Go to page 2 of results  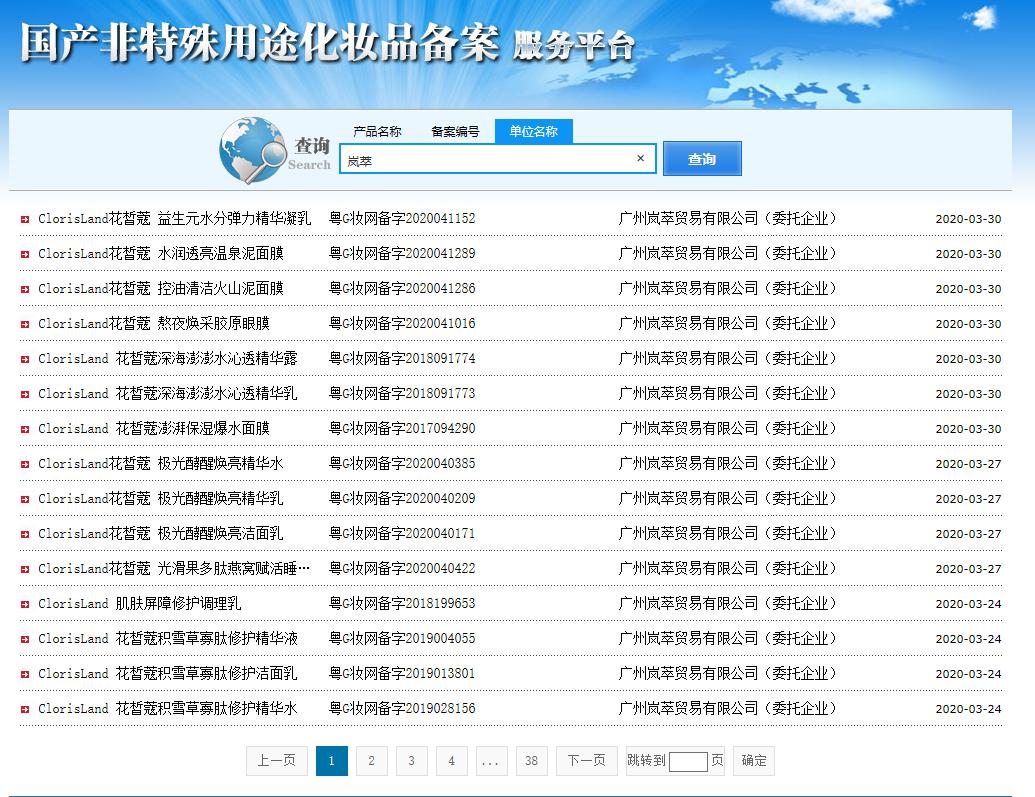coord(371,760)
